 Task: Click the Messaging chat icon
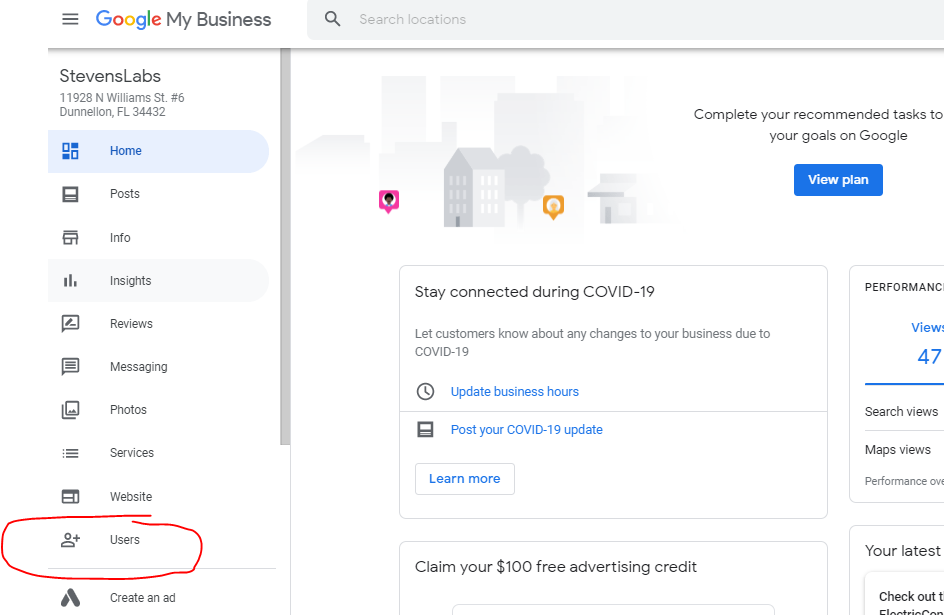pos(70,366)
